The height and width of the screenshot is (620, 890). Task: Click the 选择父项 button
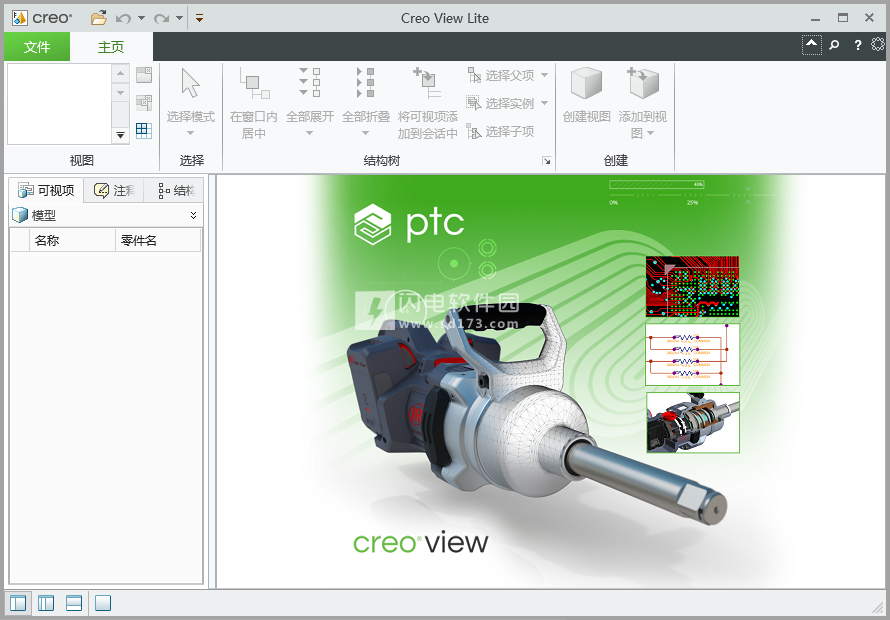501,75
